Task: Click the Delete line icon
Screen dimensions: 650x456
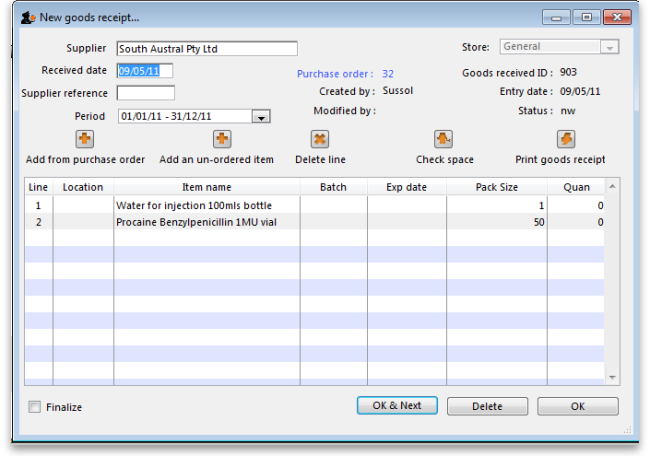Action: tap(320, 139)
